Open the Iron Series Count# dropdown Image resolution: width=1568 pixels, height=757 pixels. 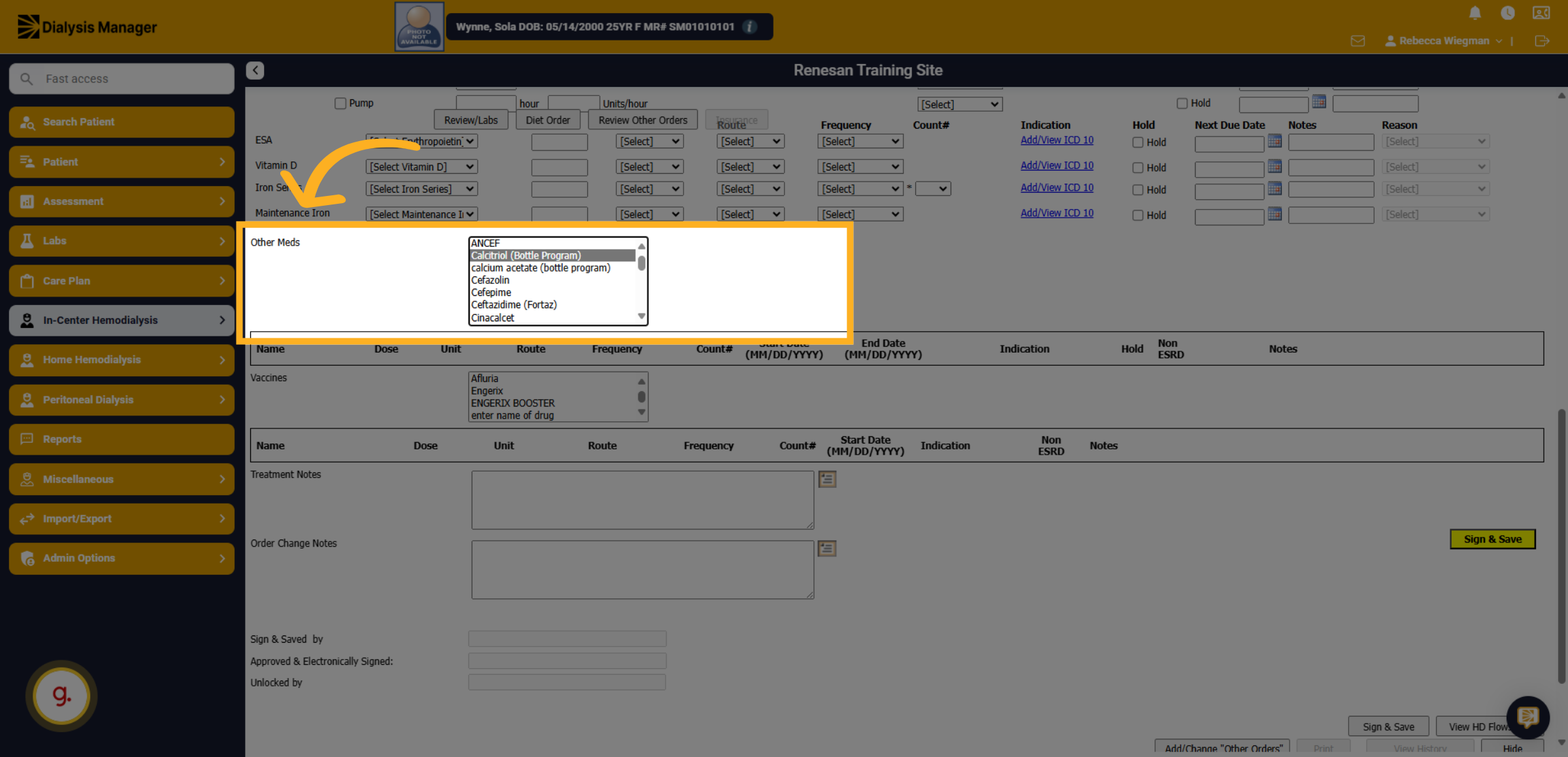933,189
